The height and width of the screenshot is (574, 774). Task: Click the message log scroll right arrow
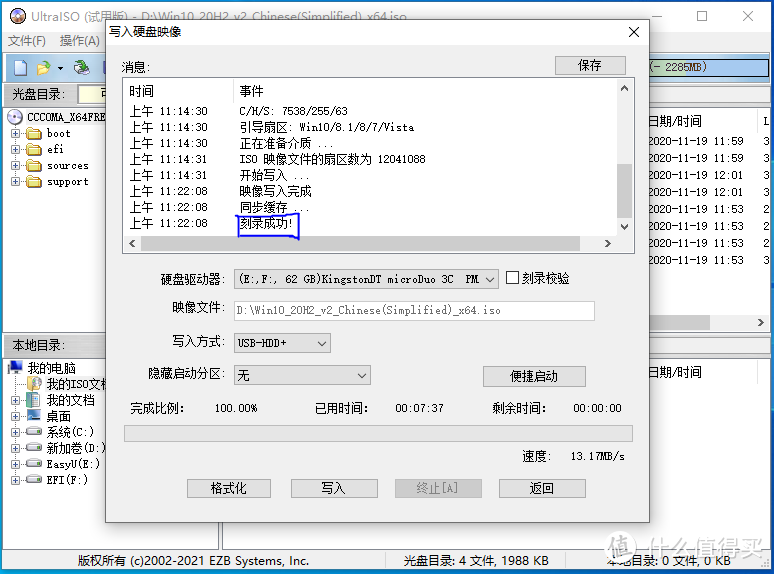click(x=608, y=243)
